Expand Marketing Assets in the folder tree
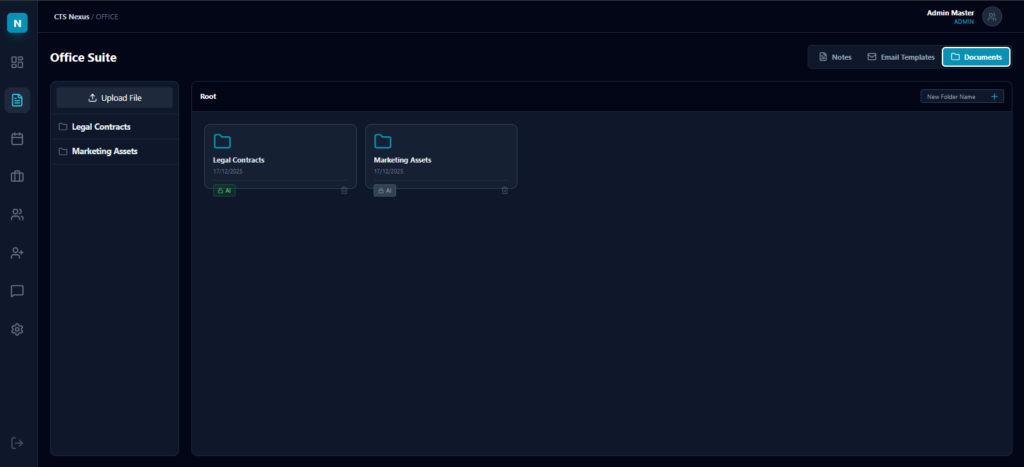This screenshot has height=467, width=1024. click(104, 152)
